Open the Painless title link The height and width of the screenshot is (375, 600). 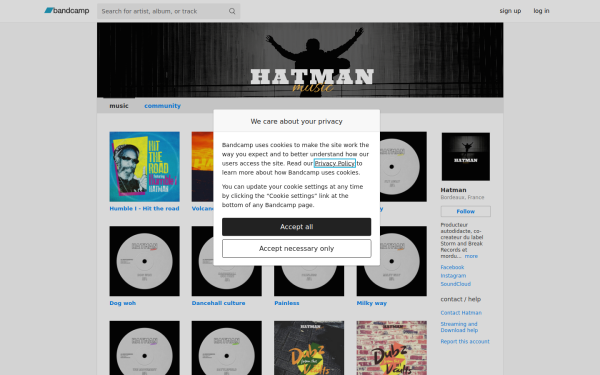287,303
